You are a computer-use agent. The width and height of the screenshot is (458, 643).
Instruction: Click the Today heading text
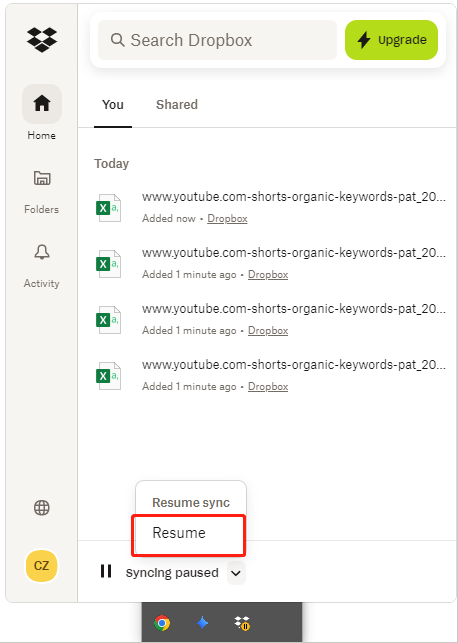[112, 164]
